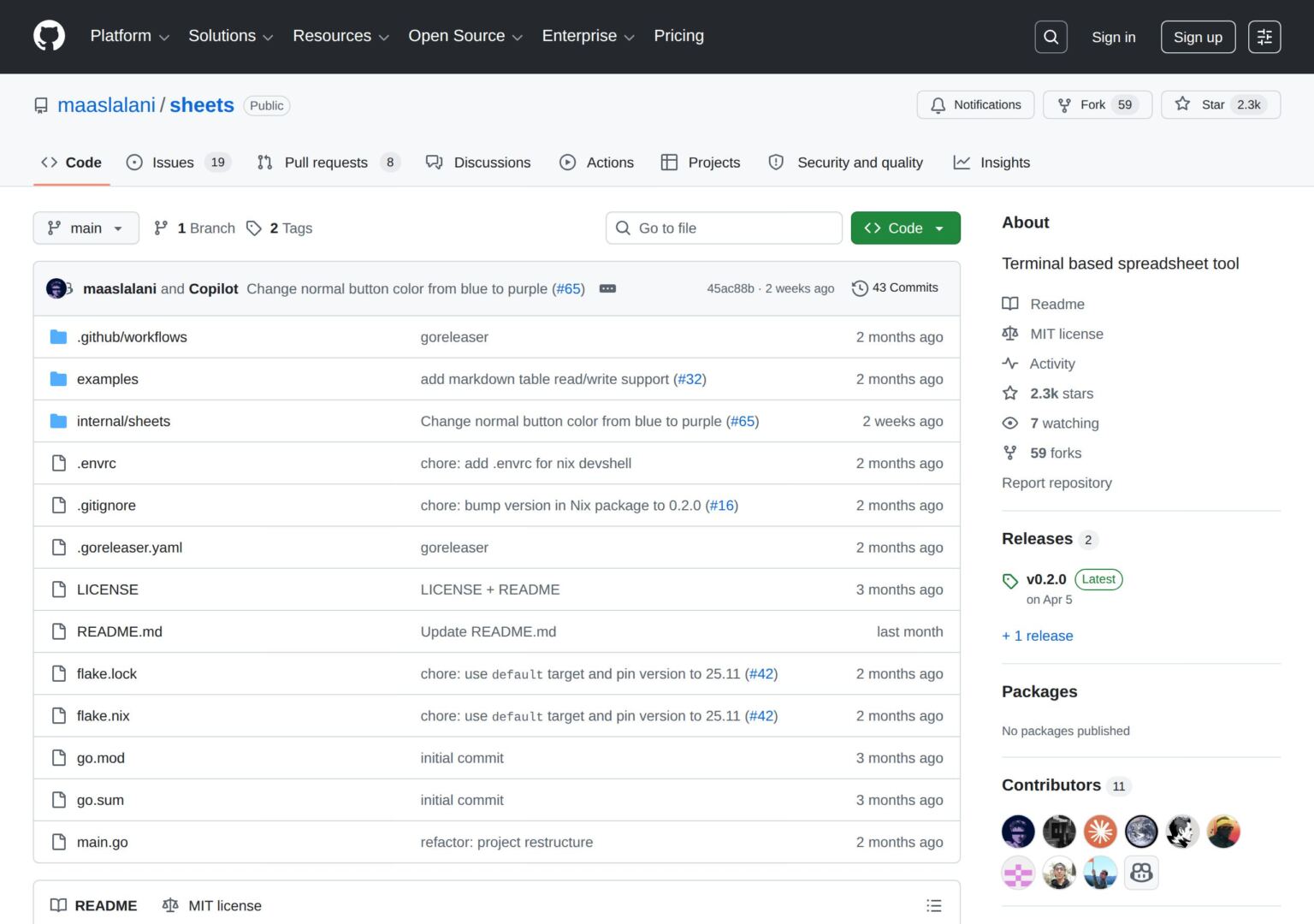Open the appearance settings icon beside Sign up
Viewport: 1314px width, 924px height.
tap(1264, 37)
